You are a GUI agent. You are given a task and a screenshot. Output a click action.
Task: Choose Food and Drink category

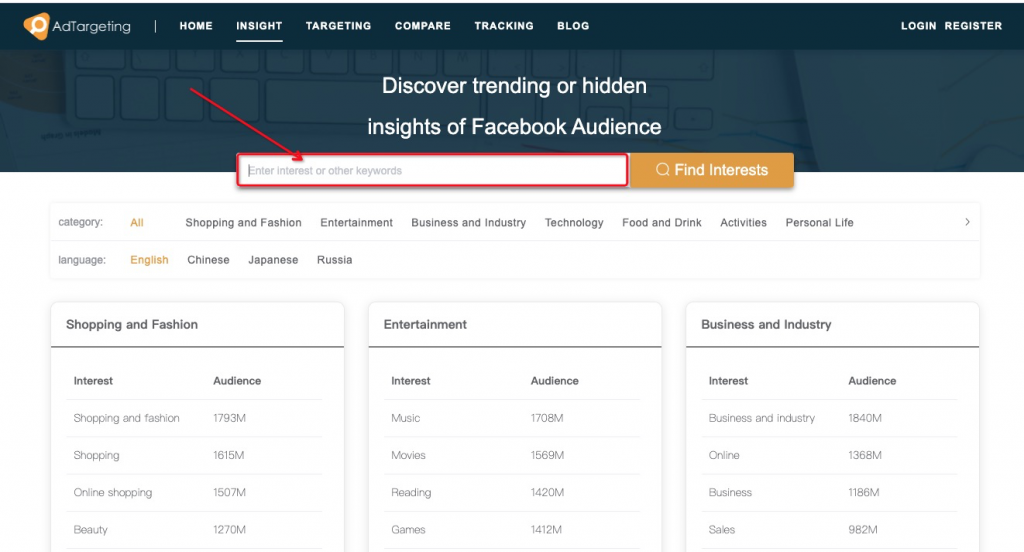662,223
